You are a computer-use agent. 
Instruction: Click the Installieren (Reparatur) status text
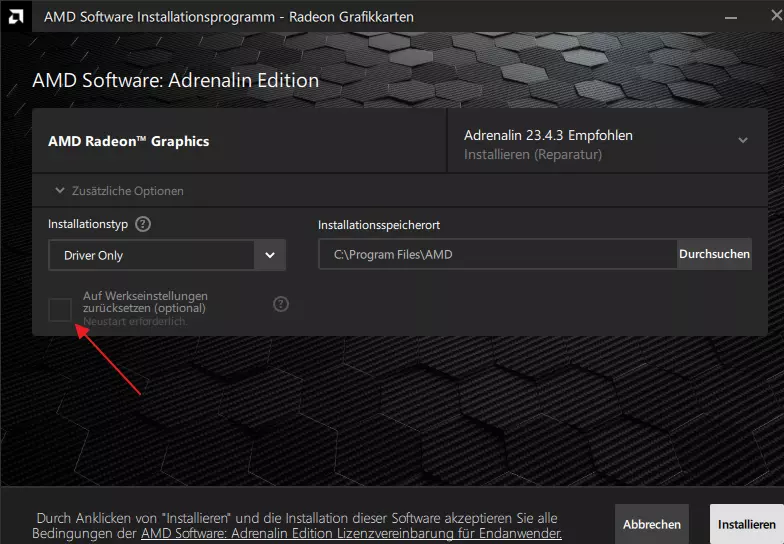click(x=533, y=154)
